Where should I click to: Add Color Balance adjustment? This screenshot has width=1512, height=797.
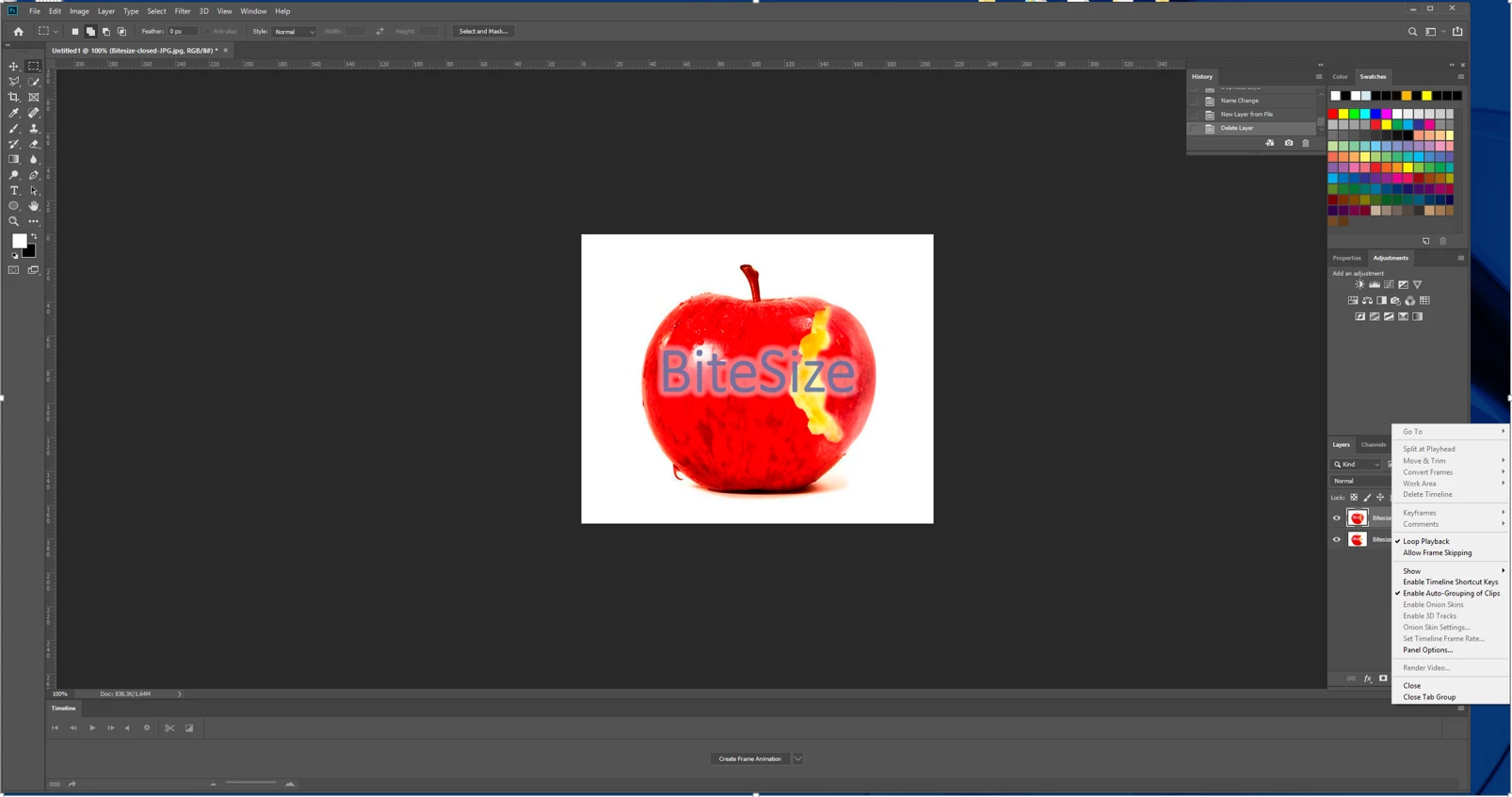point(1367,301)
